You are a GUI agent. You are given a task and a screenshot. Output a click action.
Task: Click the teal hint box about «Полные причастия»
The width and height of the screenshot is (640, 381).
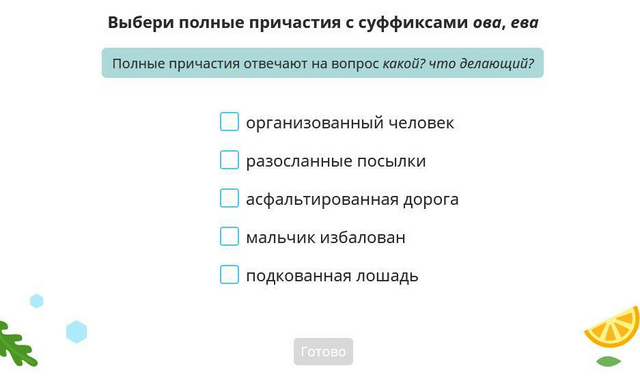(x=322, y=63)
